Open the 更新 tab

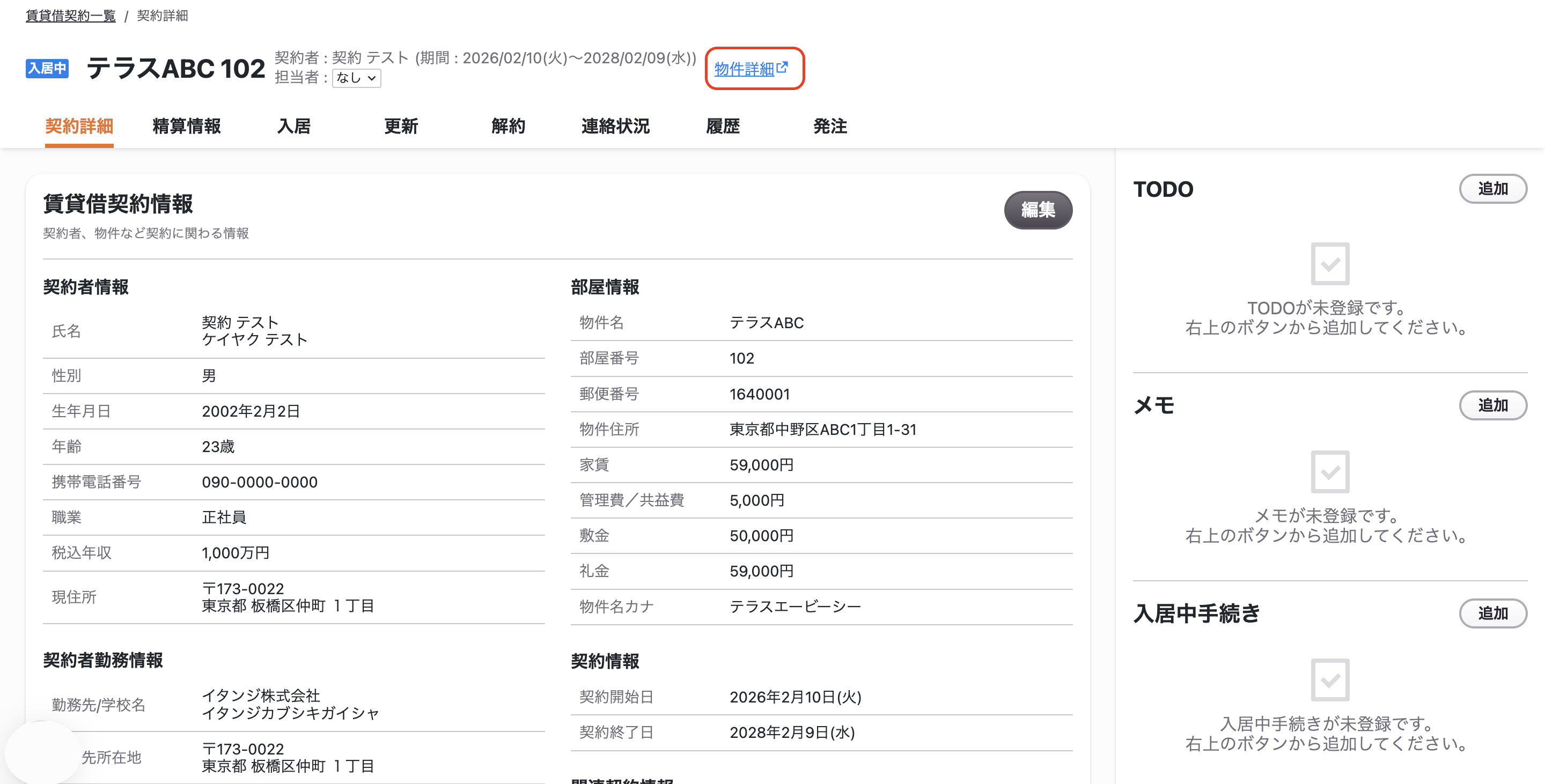pos(401,126)
